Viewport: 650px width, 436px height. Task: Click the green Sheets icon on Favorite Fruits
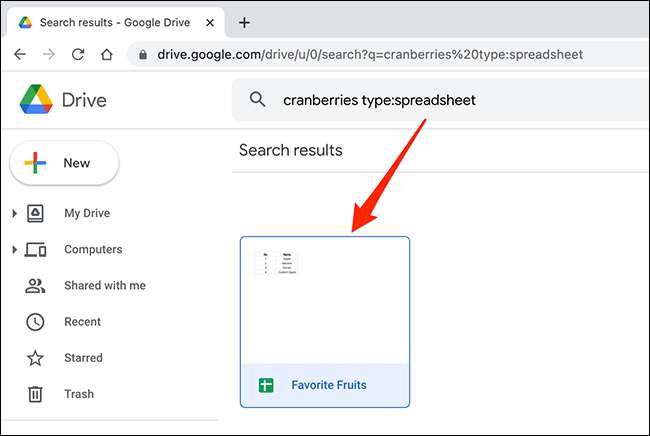(x=266, y=385)
